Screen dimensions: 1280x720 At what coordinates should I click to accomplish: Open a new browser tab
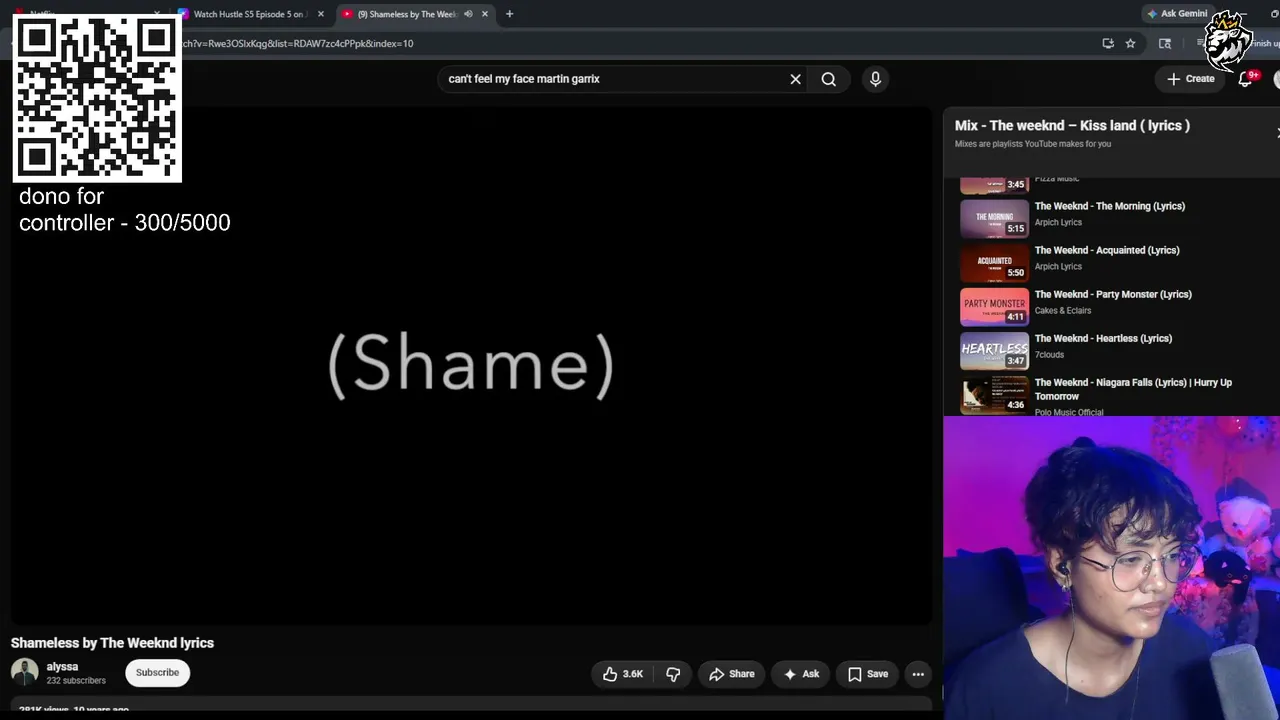pos(509,14)
